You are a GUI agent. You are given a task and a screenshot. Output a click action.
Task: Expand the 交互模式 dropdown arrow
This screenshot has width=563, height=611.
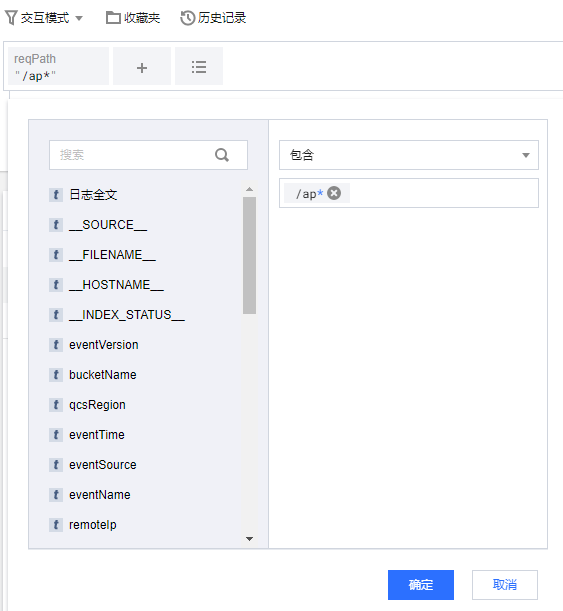point(79,18)
